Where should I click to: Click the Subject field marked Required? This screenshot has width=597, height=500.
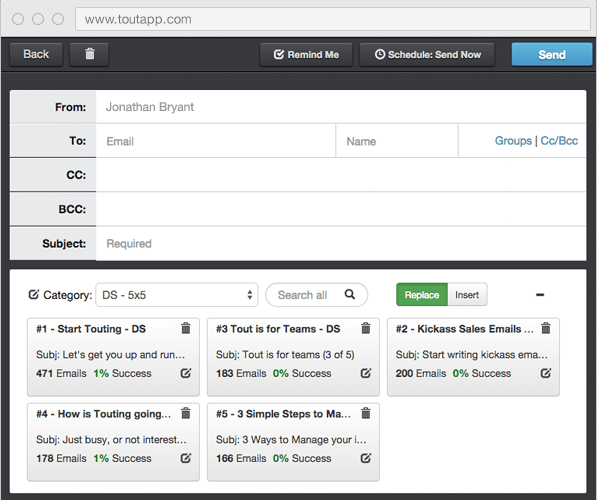tap(341, 244)
